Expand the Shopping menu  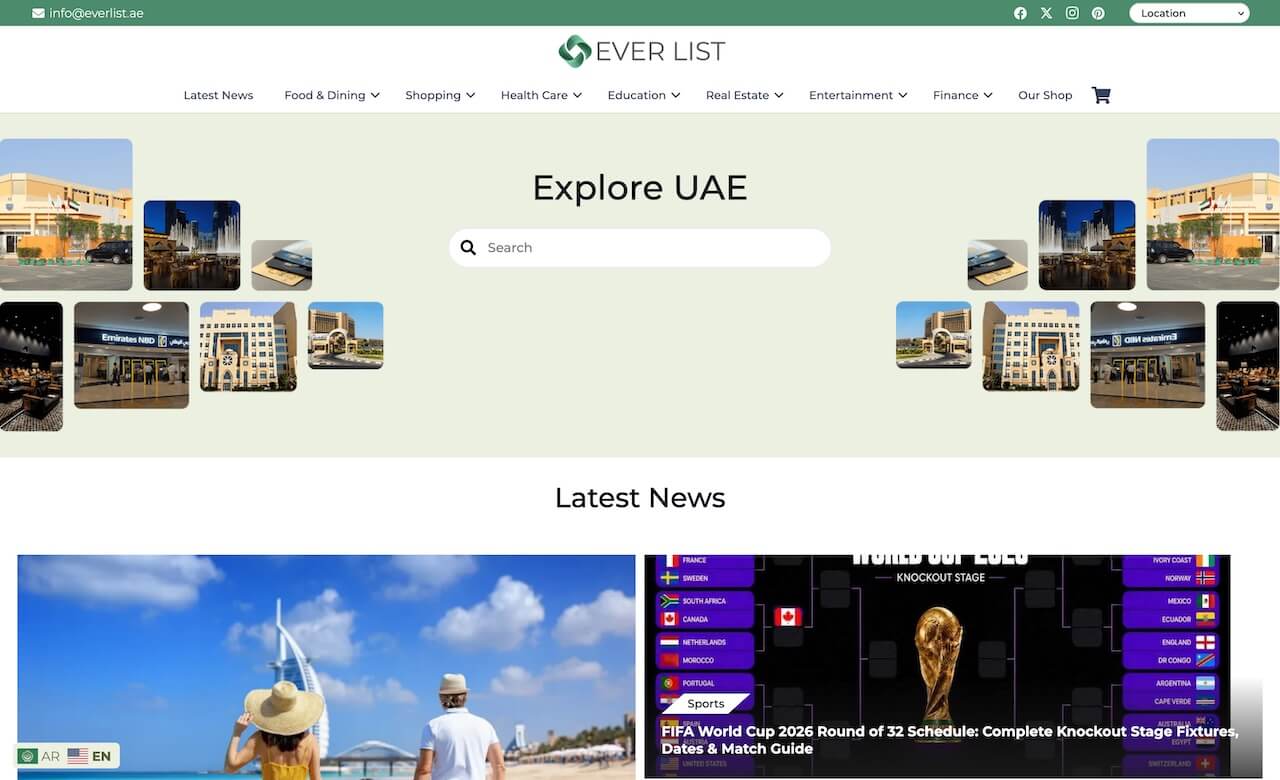point(440,95)
